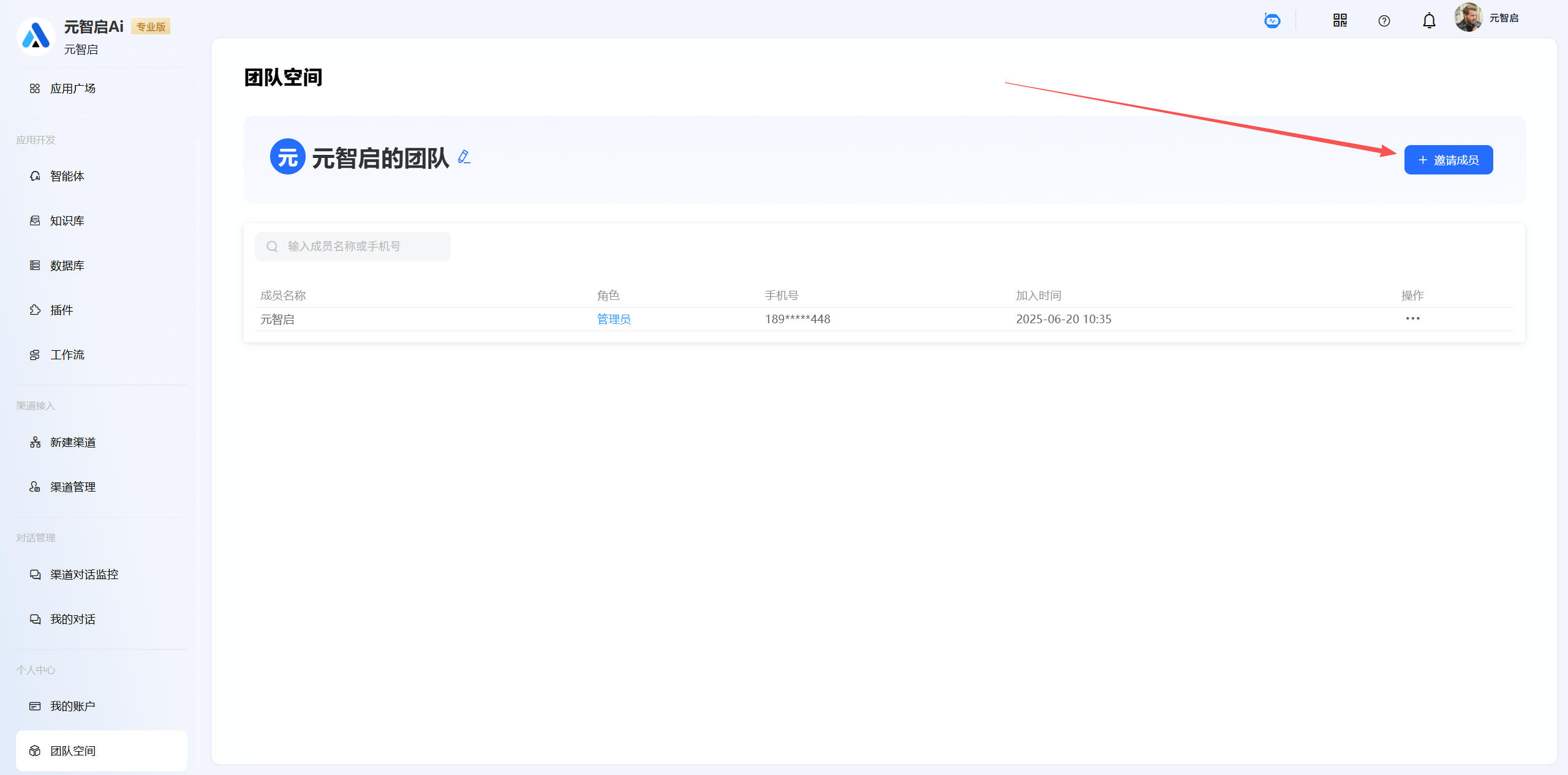Click the blue 元 team badge

coord(287,157)
